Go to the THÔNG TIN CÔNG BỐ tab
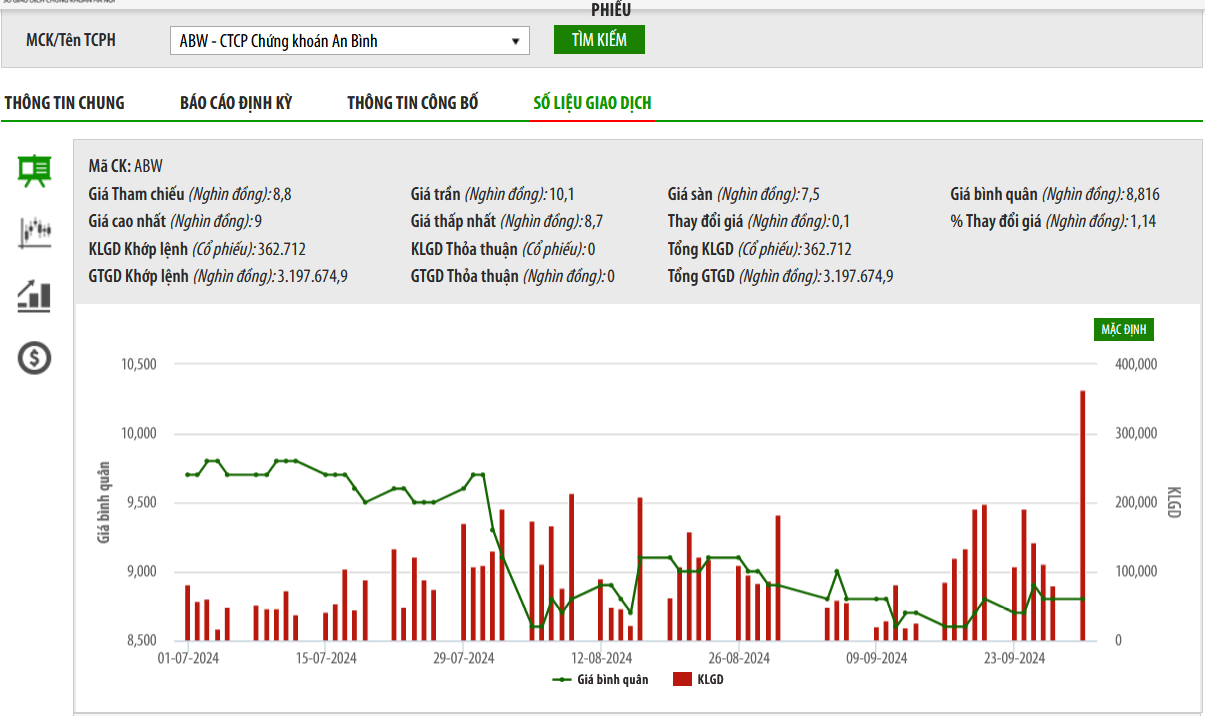1205x716 pixels. (x=413, y=103)
